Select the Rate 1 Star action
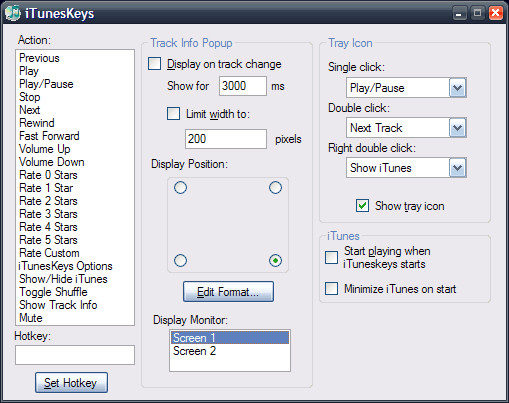The width and height of the screenshot is (509, 403). click(x=75, y=188)
